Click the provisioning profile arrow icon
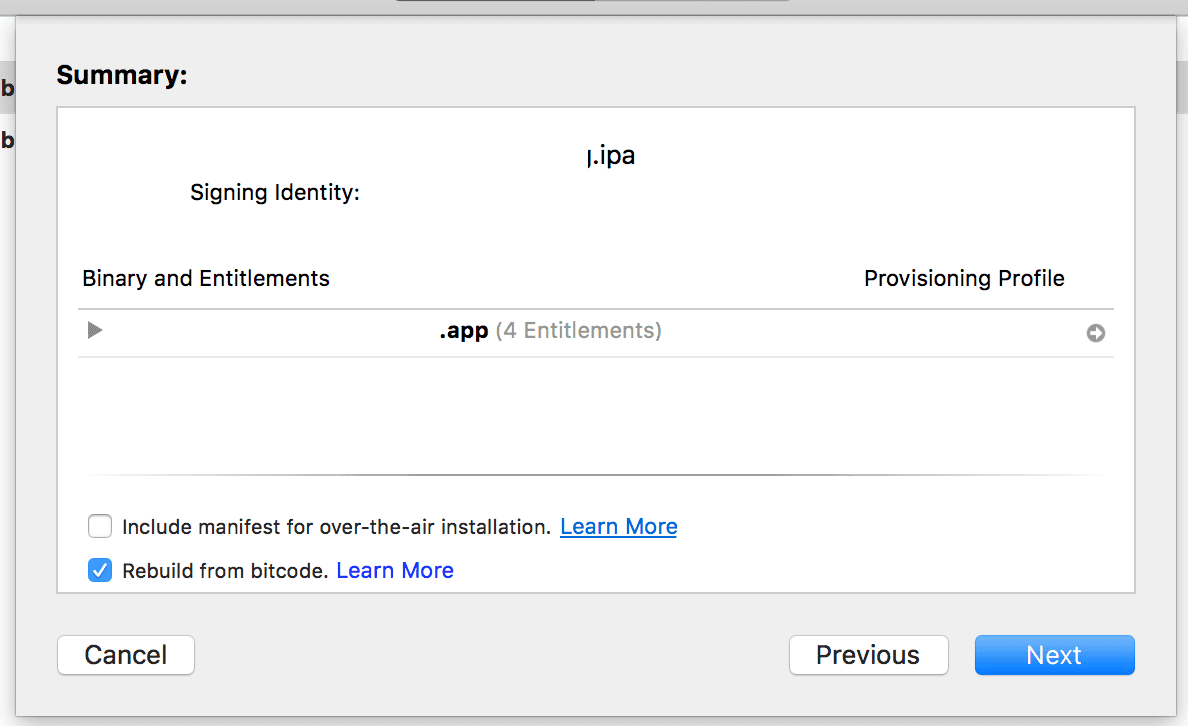Screen dimensions: 1188x726 [x=1096, y=333]
